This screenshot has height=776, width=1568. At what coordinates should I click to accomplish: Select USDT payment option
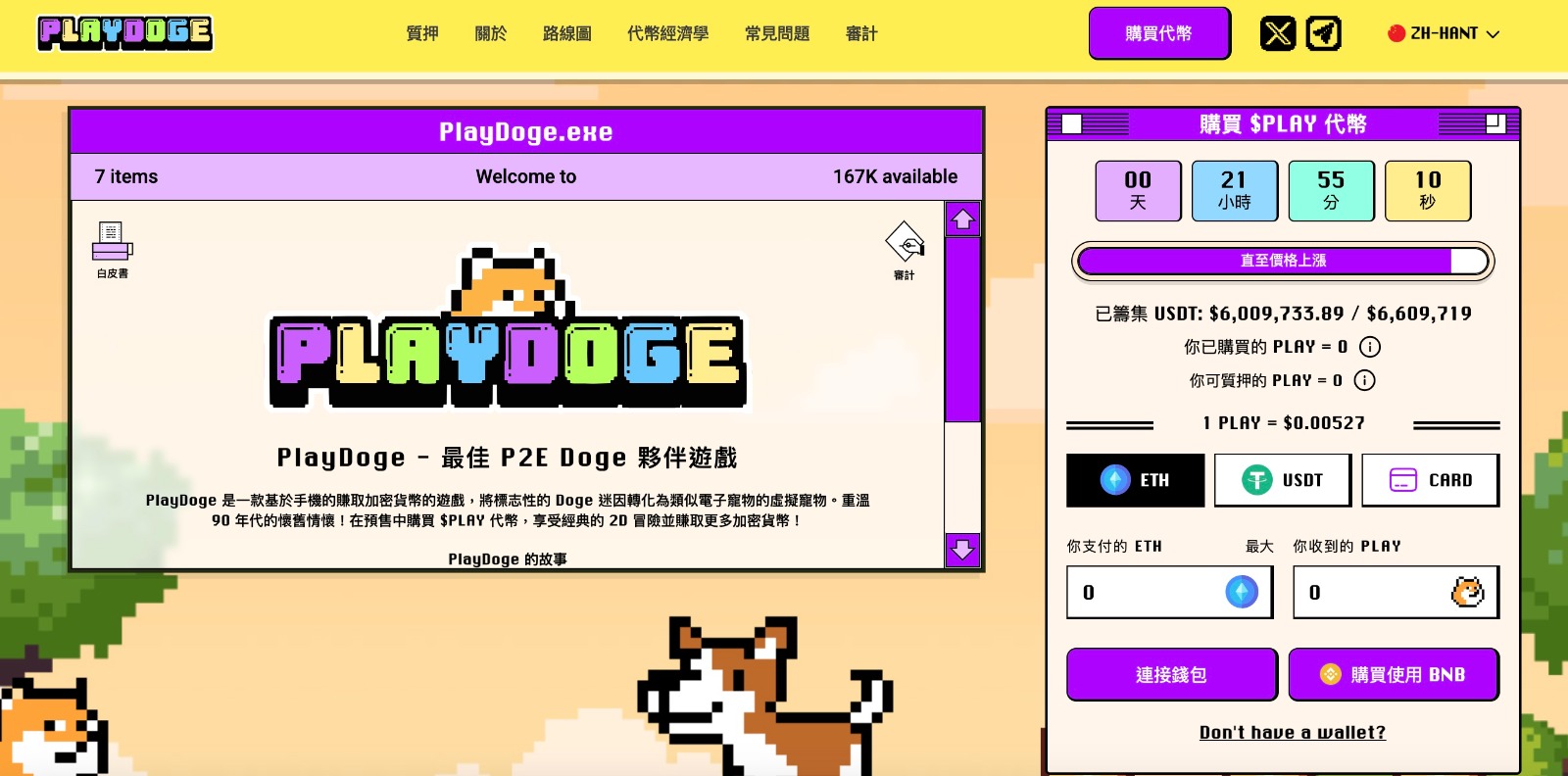coord(1283,480)
